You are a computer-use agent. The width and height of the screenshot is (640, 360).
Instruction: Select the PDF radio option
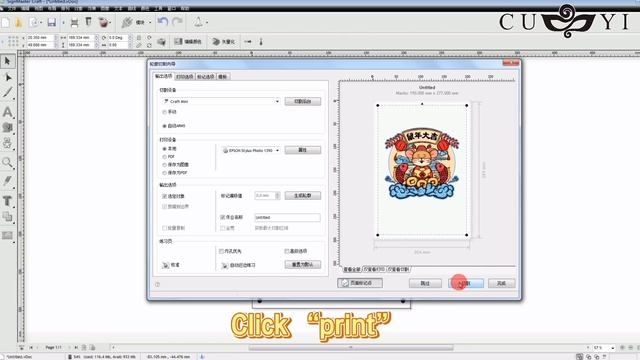164,157
